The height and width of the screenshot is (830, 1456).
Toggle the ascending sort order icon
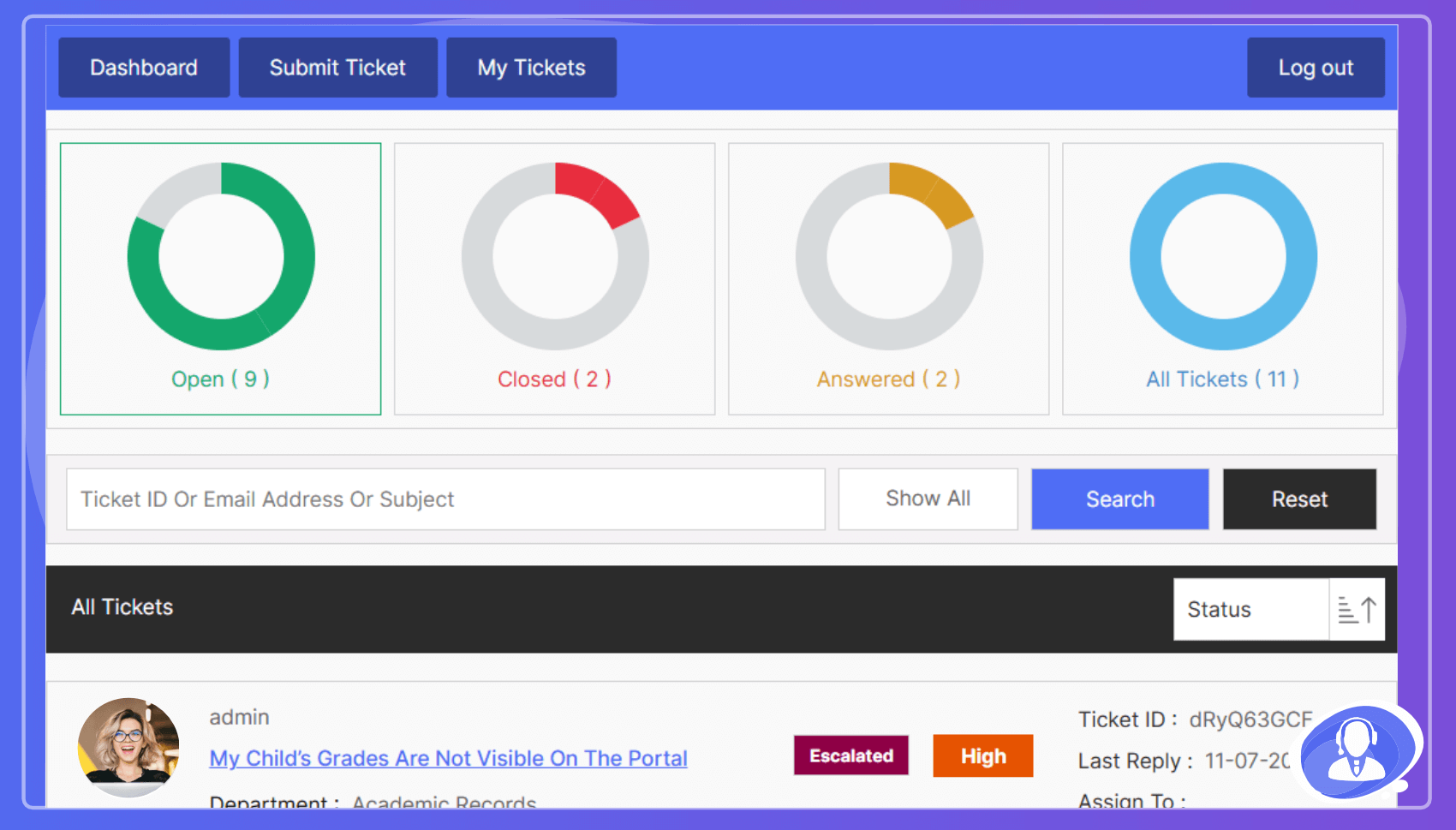coord(1358,610)
